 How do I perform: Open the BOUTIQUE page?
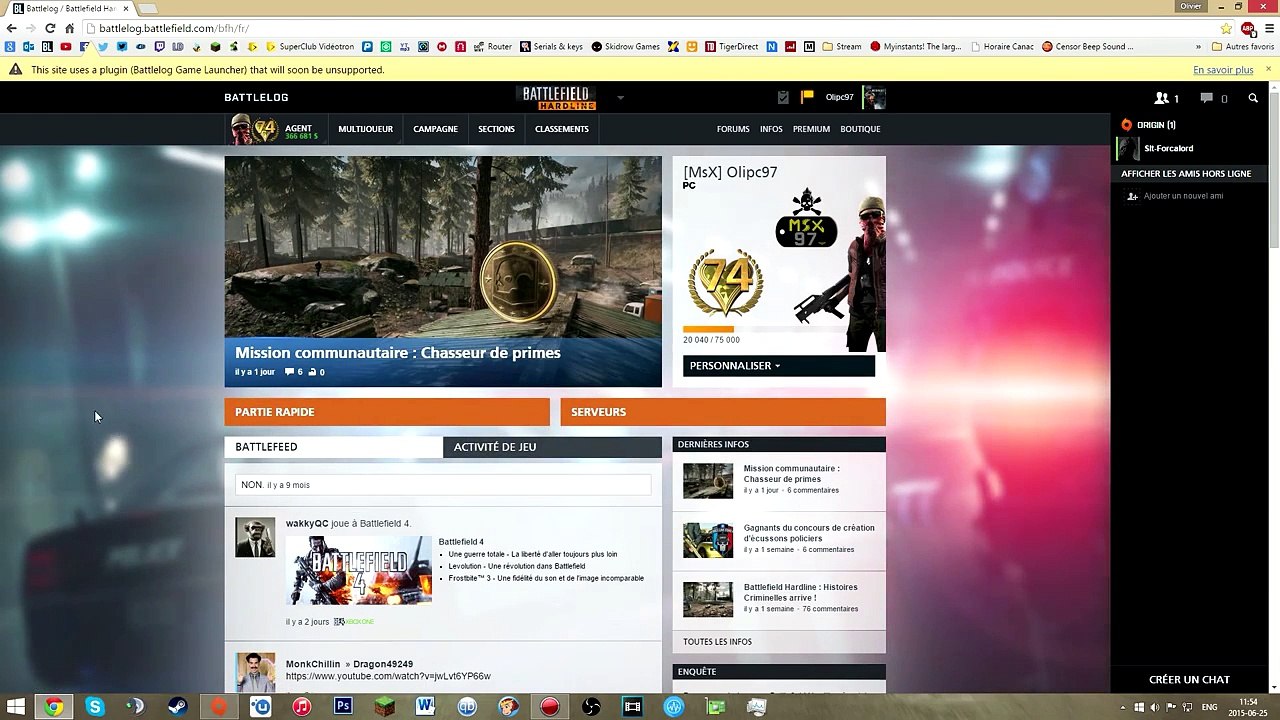tap(860, 129)
